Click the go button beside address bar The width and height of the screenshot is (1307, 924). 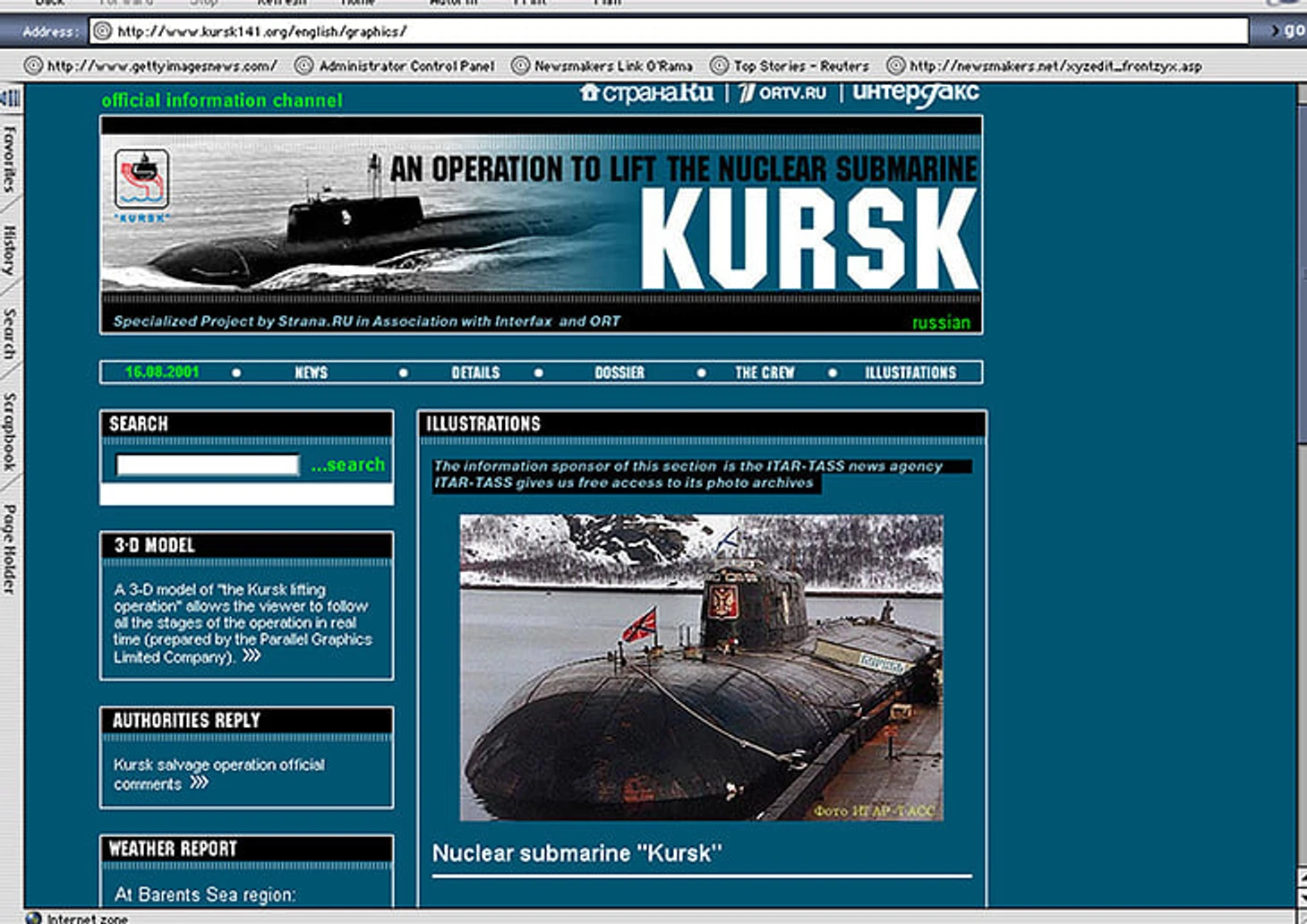[1287, 30]
